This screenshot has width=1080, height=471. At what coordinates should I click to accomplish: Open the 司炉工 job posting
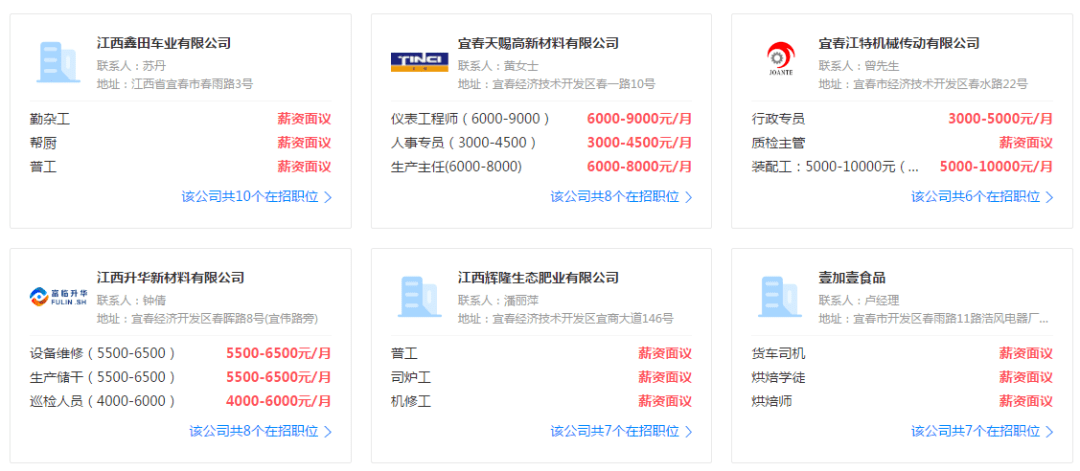411,378
